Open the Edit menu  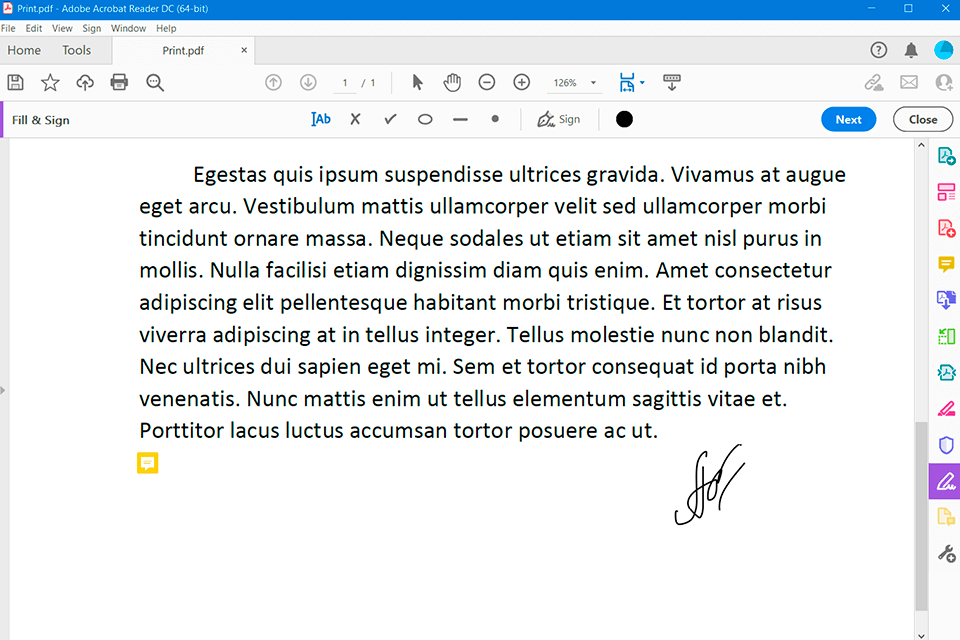pyautogui.click(x=34, y=28)
